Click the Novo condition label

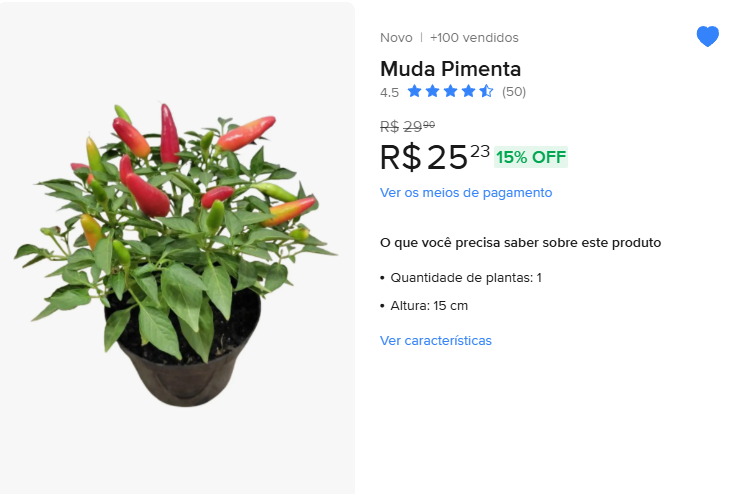[396, 38]
